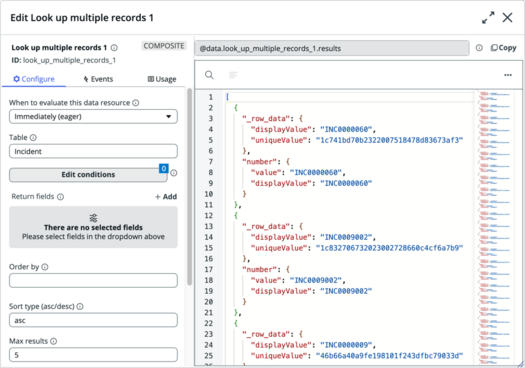
Task: Open the Immediately (eager) dropdown
Action: 93,117
